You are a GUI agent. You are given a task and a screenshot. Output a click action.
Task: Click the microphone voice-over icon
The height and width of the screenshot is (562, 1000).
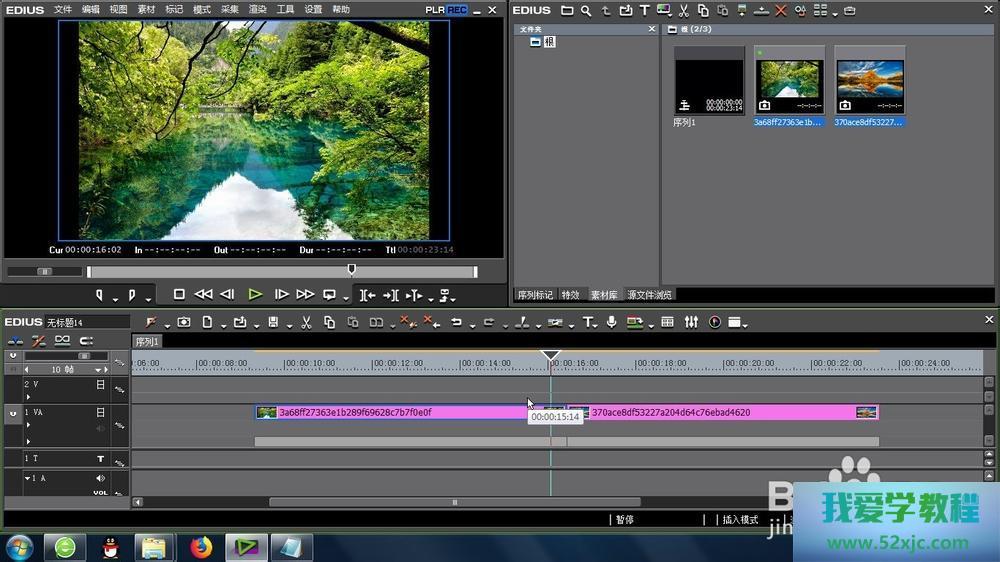pos(611,323)
